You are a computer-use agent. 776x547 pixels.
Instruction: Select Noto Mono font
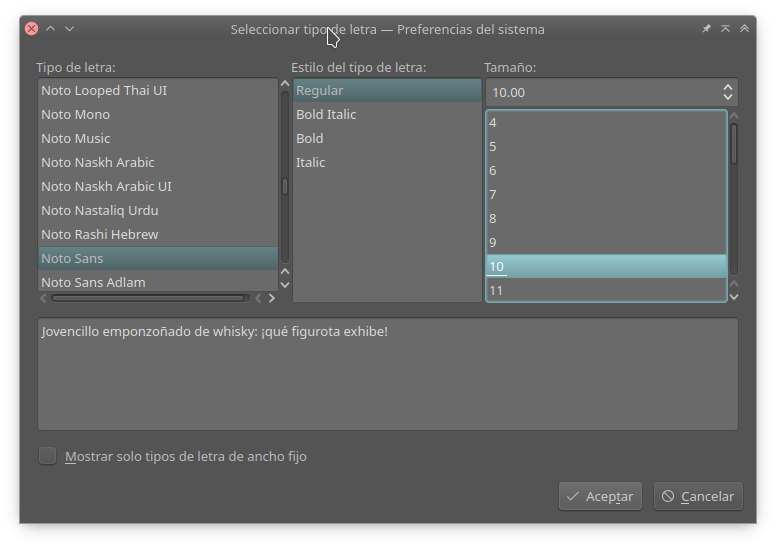(158, 114)
